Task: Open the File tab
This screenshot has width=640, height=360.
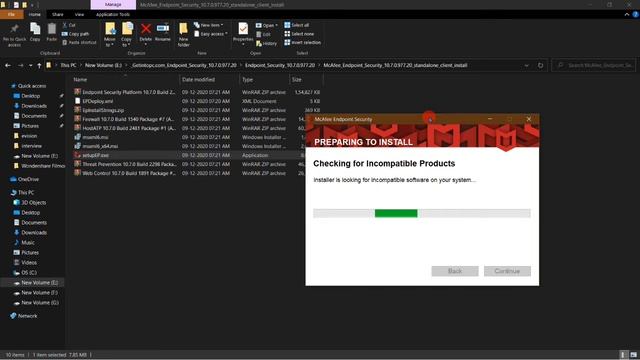Action: (x=11, y=15)
